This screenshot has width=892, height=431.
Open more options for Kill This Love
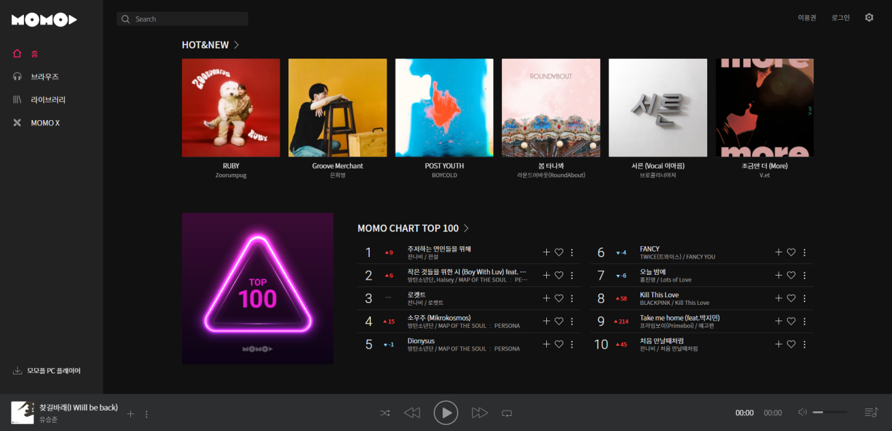tap(804, 298)
